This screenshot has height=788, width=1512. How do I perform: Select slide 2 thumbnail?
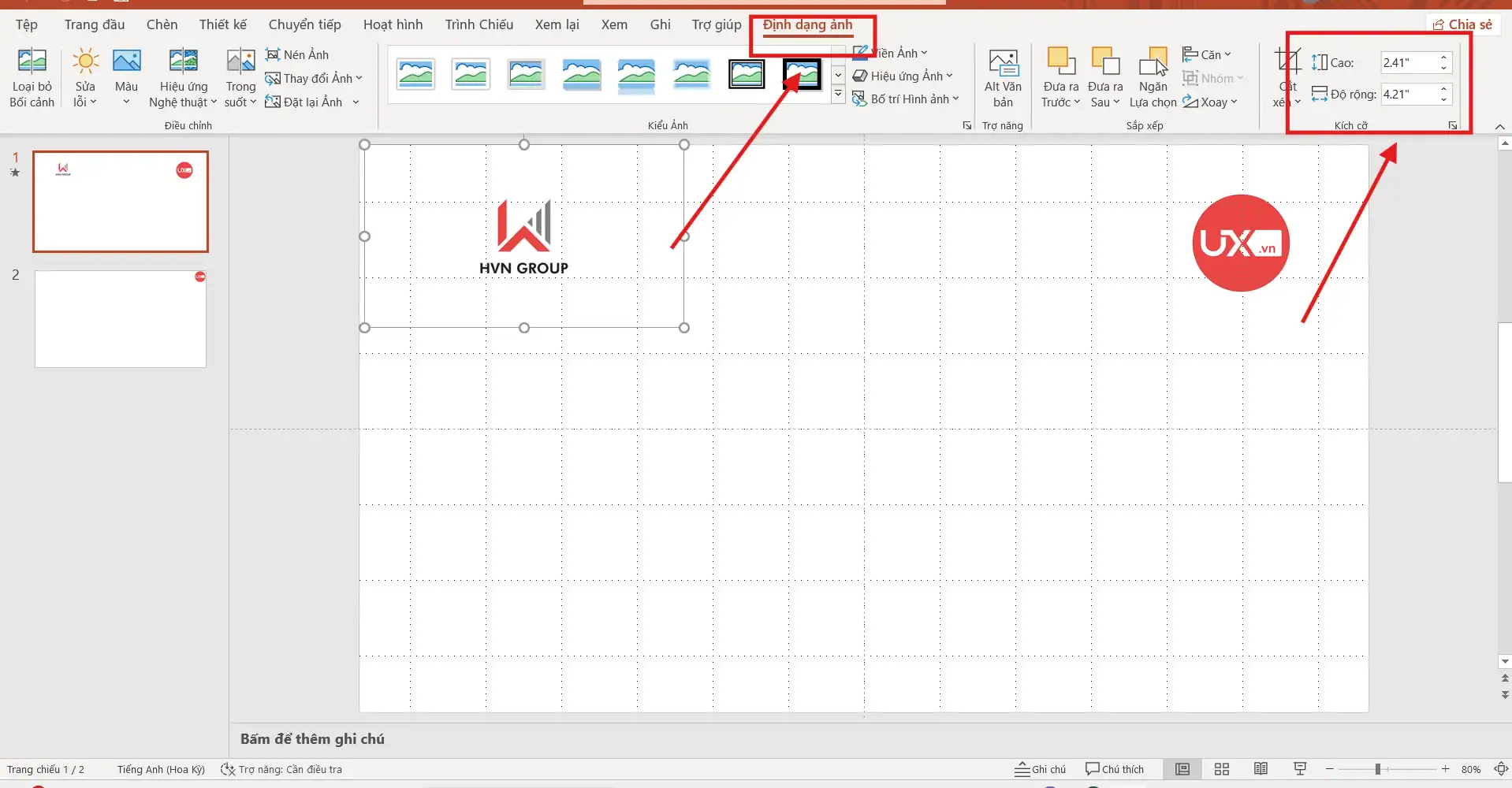tap(121, 319)
